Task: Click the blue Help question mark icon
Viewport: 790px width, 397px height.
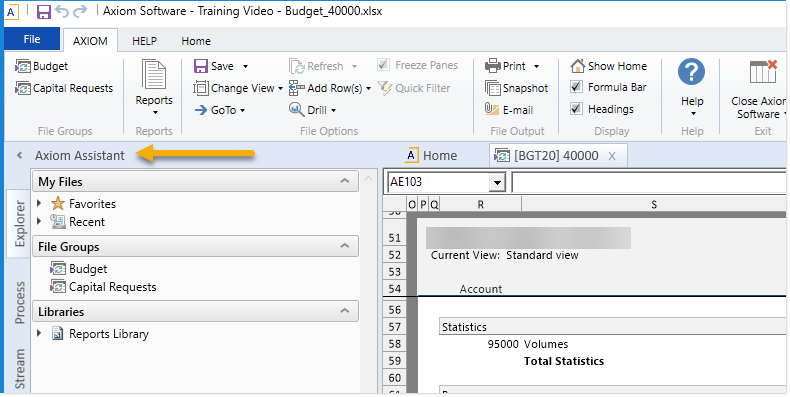Action: pos(691,72)
